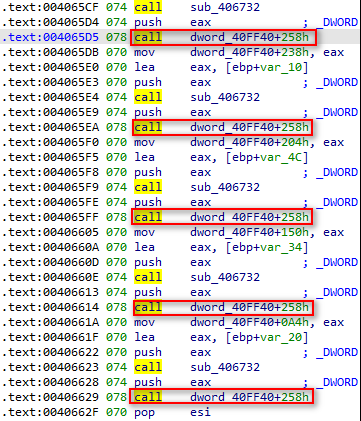The height and width of the screenshot is (421, 361).
Task: Click address .text:00406613
Action: coord(50,292)
